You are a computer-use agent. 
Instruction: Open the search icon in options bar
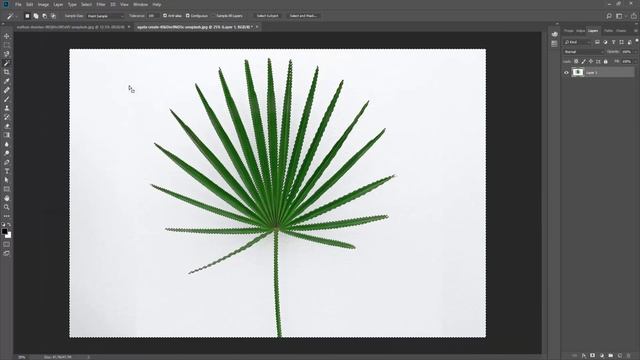pyautogui.click(x=609, y=16)
